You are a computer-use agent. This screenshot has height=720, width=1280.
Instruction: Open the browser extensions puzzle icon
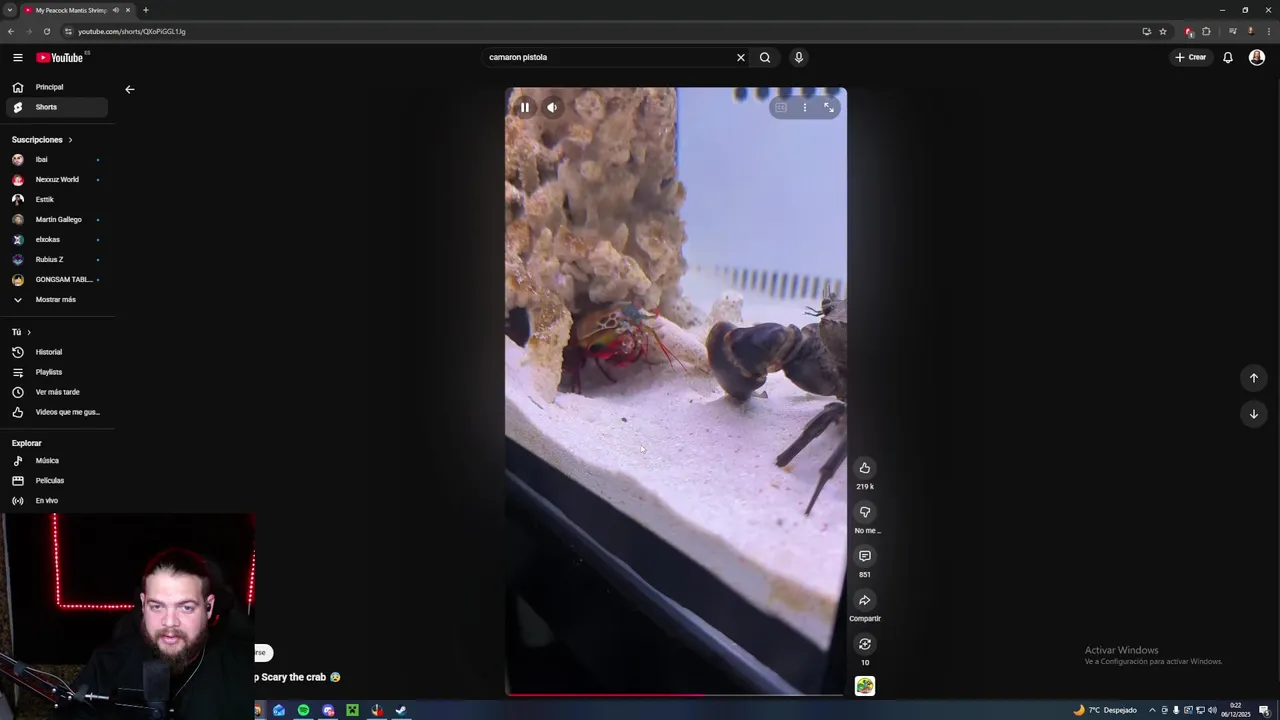1206,31
